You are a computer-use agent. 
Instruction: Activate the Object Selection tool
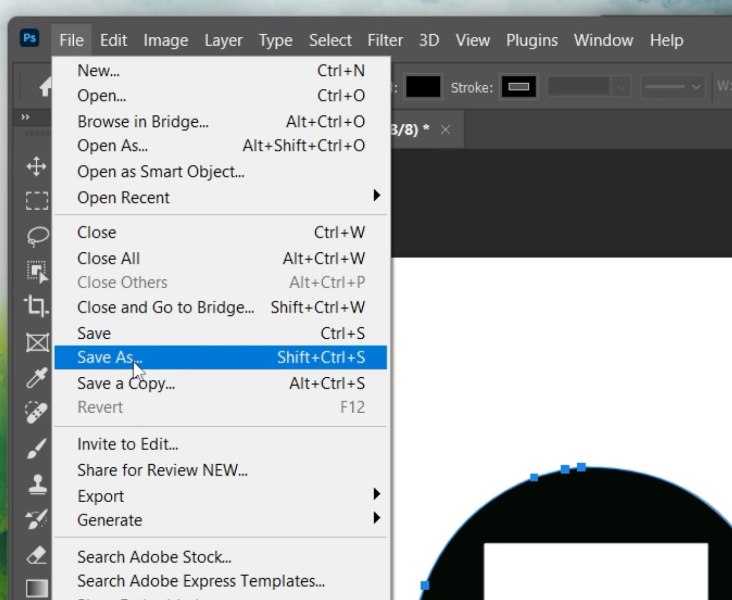pos(37,271)
